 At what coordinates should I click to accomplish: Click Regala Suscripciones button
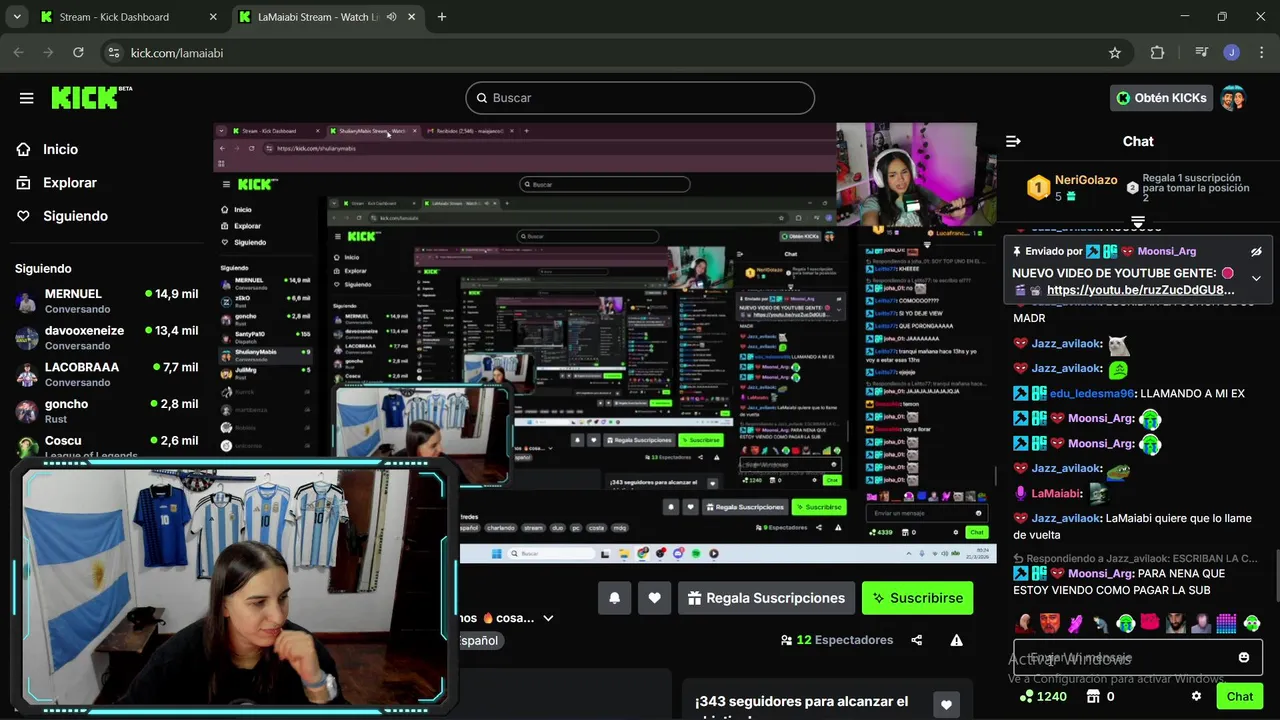(766, 598)
